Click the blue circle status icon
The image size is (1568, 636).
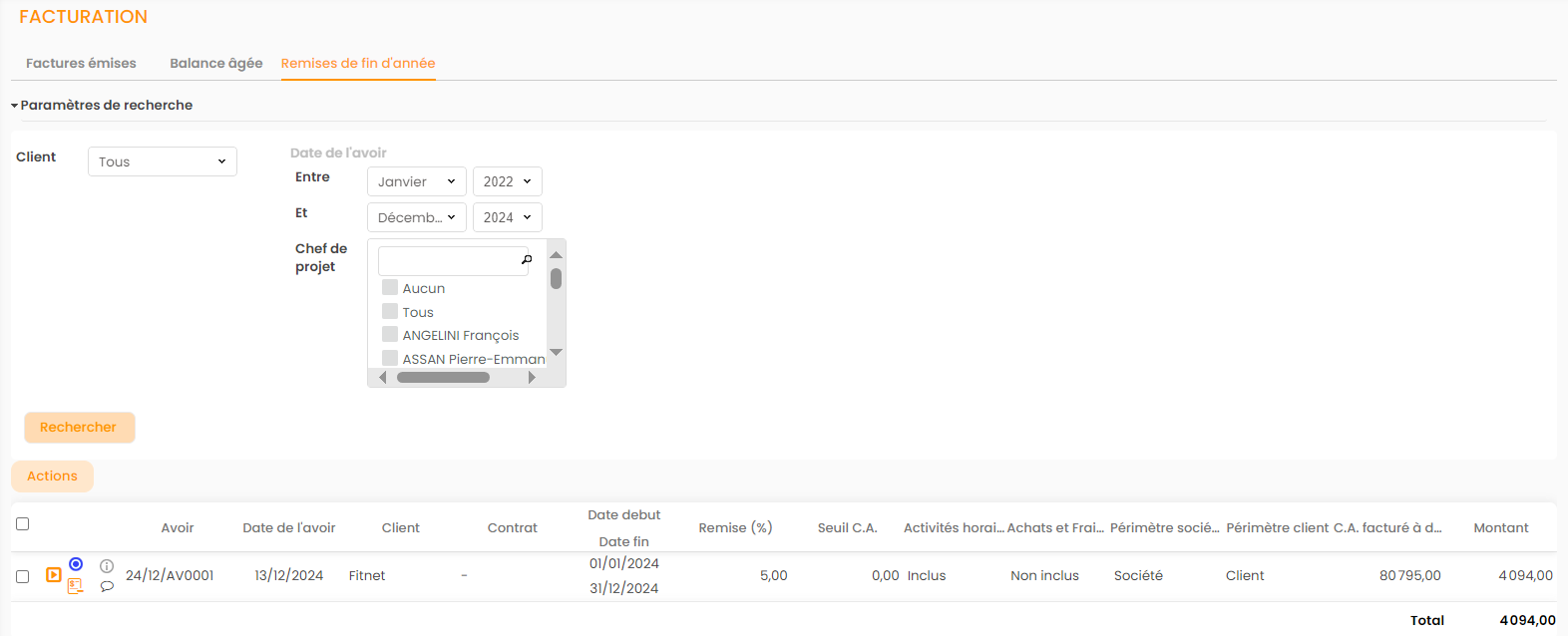pos(76,564)
